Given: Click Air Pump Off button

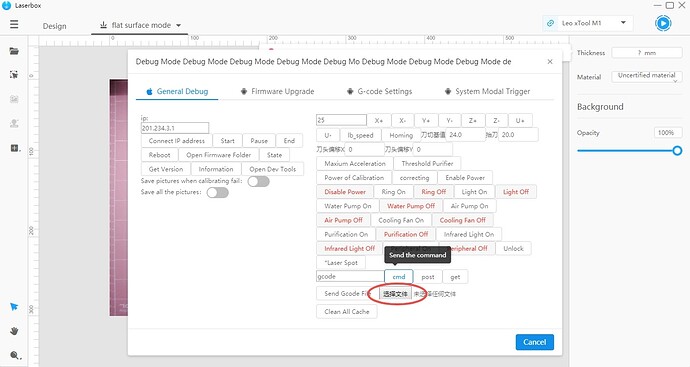Looking at the screenshot, I should point(343,220).
